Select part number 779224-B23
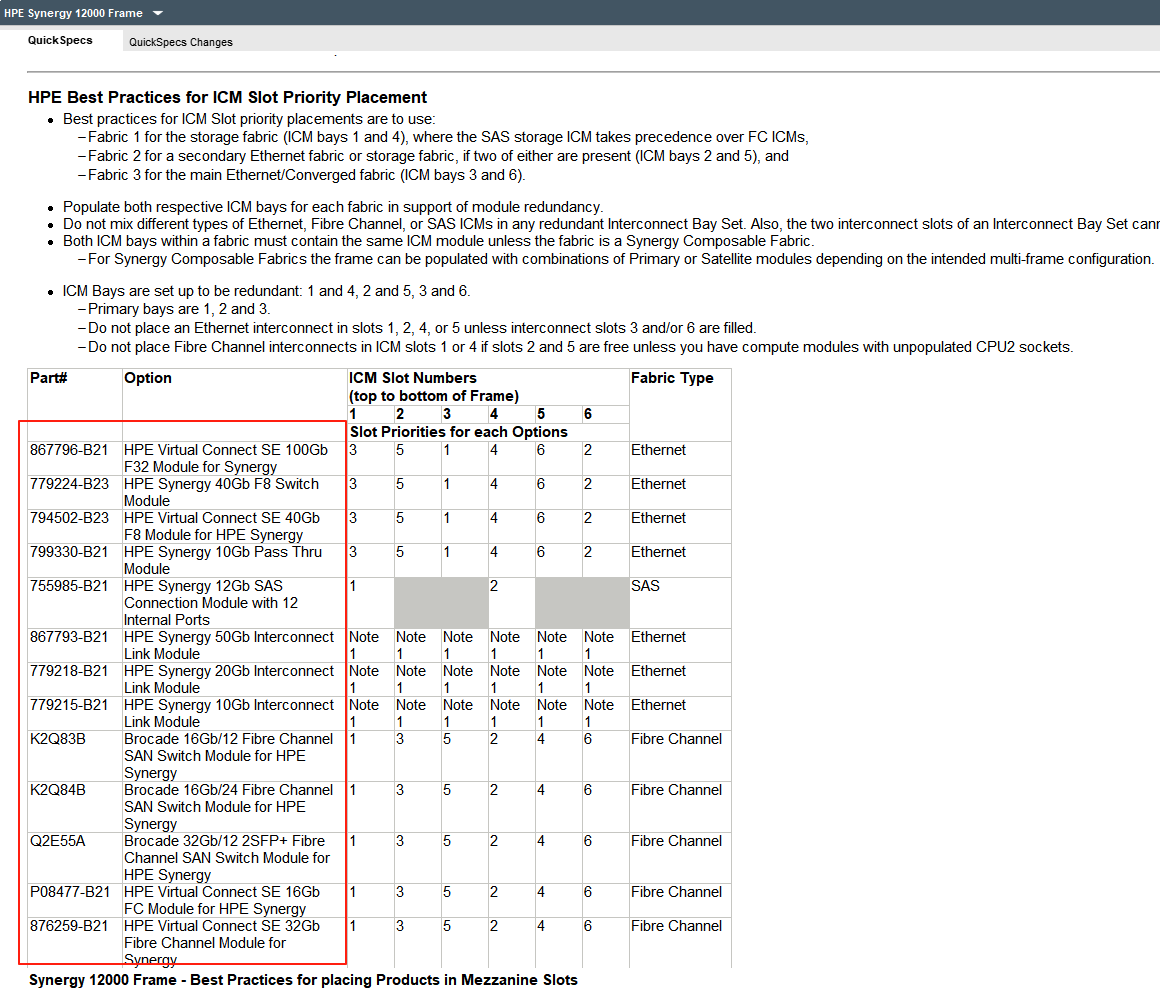The width and height of the screenshot is (1160, 996). coord(70,484)
